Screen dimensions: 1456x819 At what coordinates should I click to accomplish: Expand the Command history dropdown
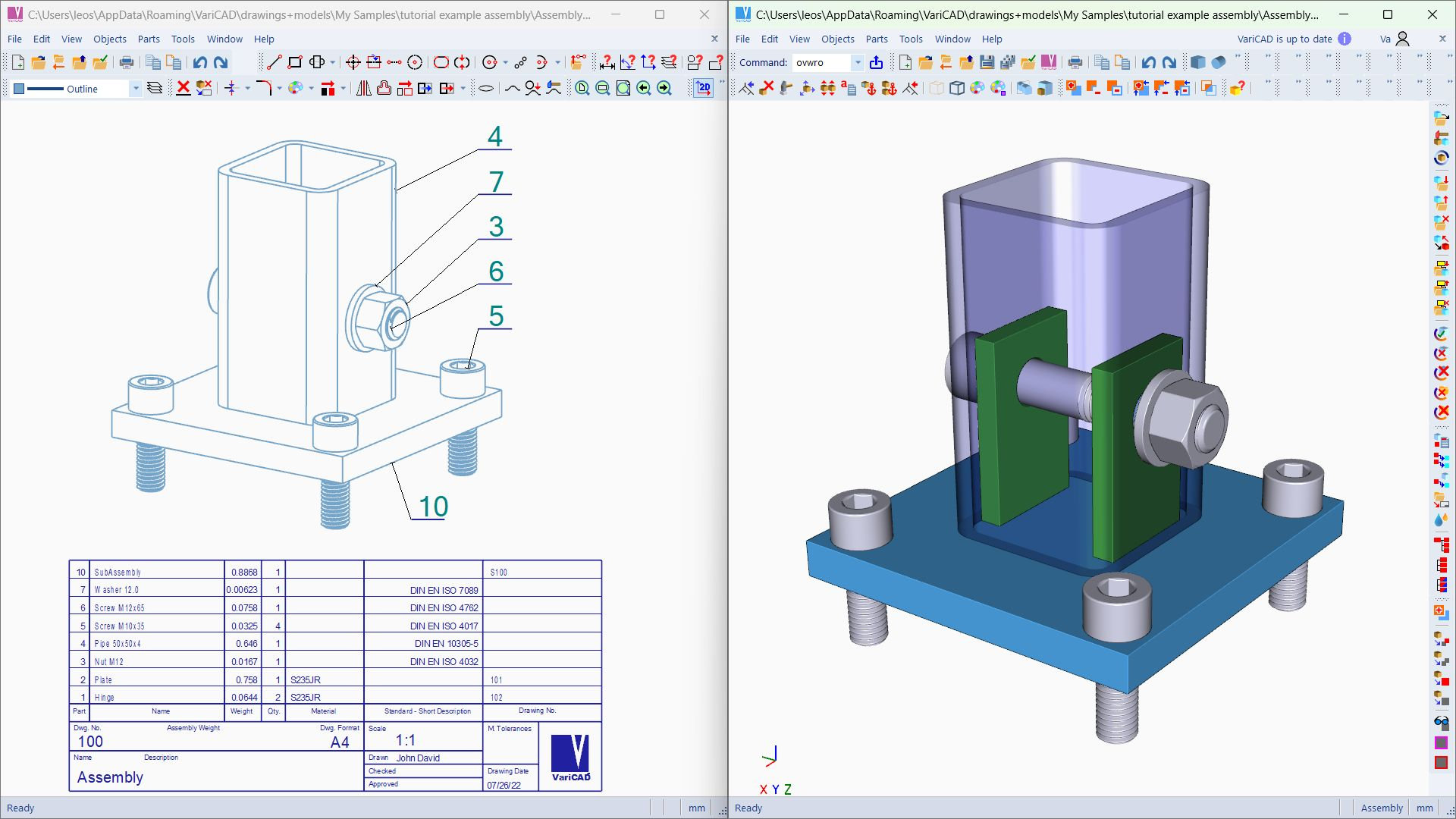857,62
